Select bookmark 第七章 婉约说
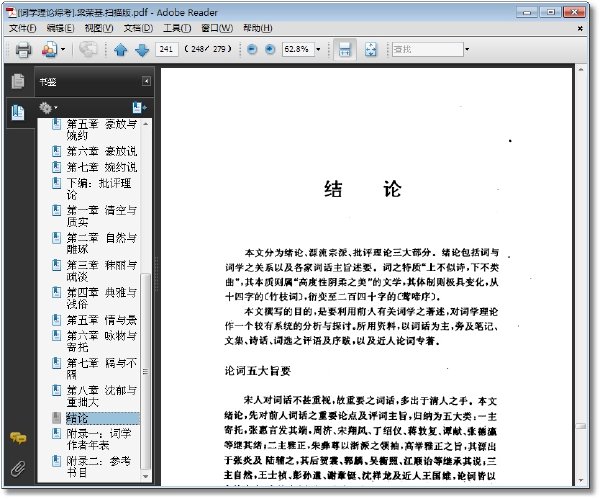600x499 pixels. (x=101, y=167)
